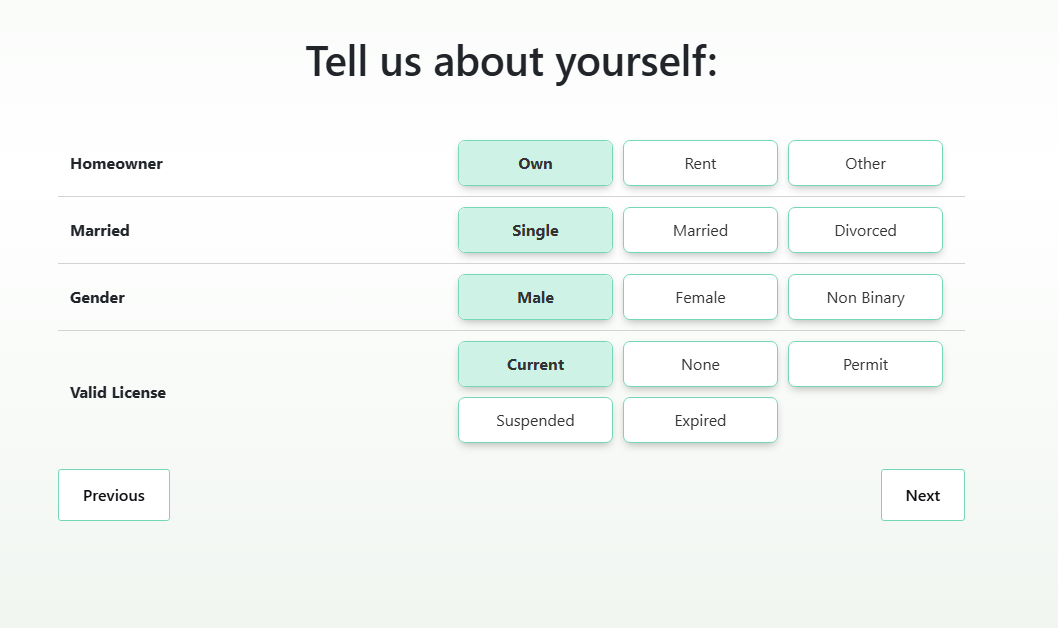This screenshot has width=1058, height=628.
Task: Select the Permit license option
Action: pyautogui.click(x=865, y=364)
